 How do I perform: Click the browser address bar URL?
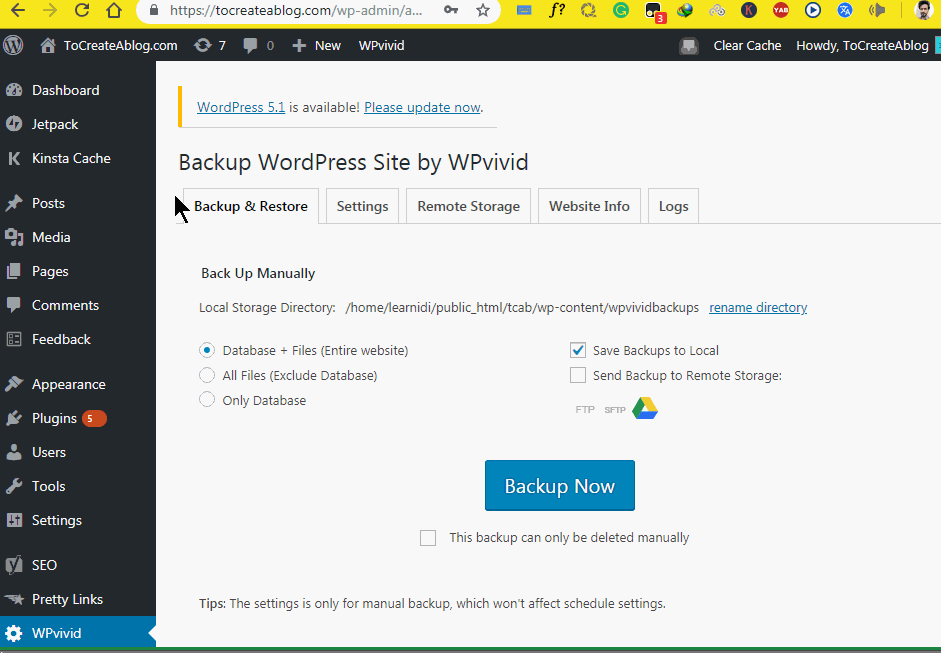(x=296, y=10)
